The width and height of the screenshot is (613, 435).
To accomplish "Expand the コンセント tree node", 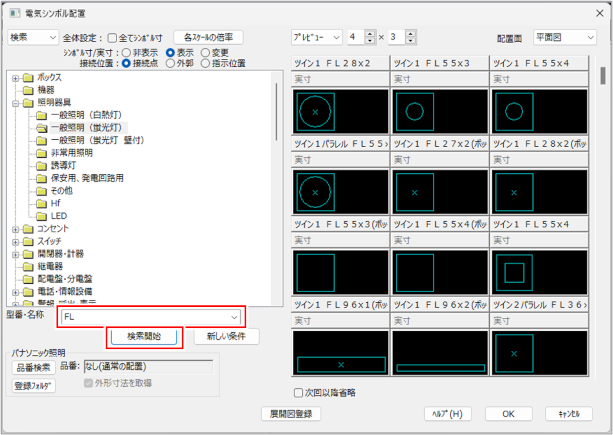I will [15, 228].
